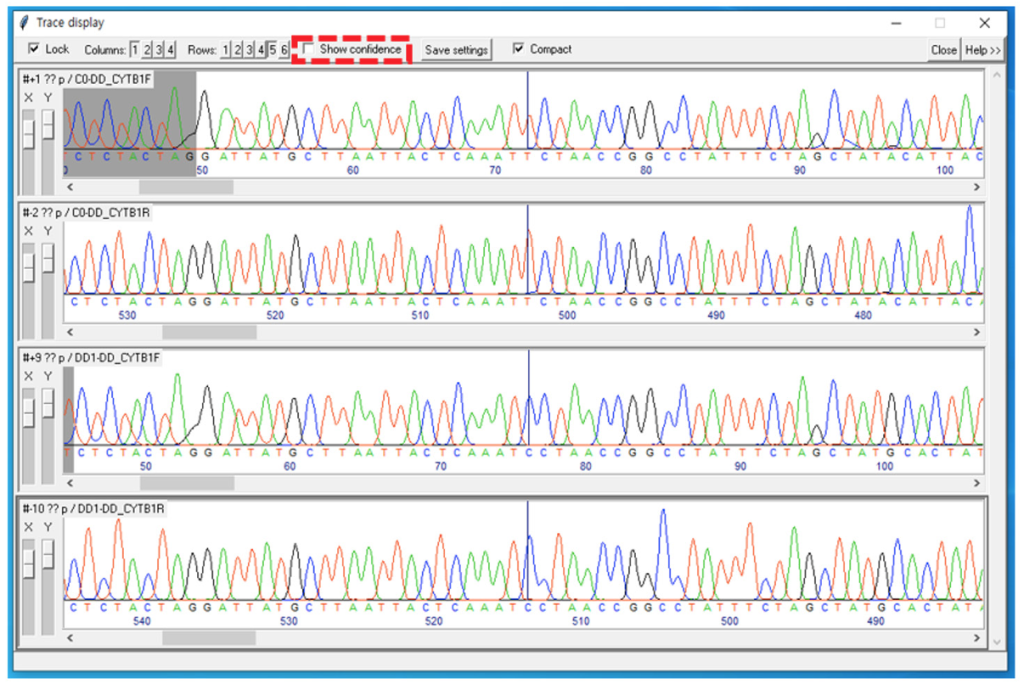Minimize the Trace display window

(x=893, y=22)
